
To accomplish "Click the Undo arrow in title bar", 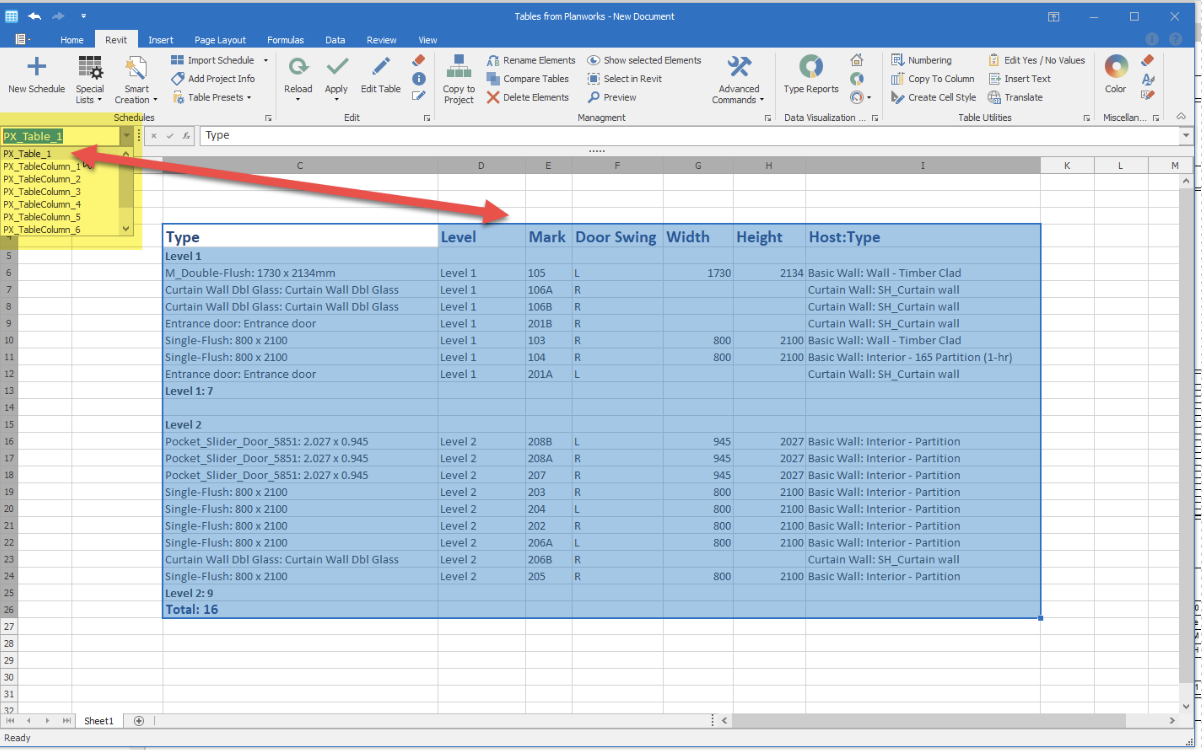I will click(35, 16).
